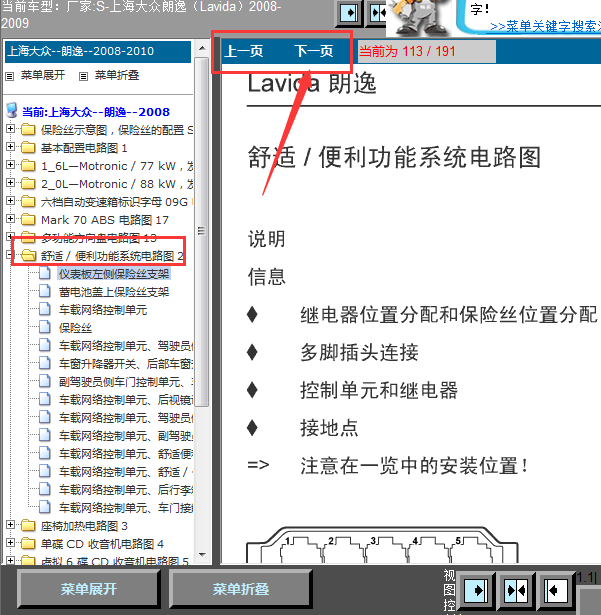Select 副驾驶员侧车门控制单元 tree item
Image resolution: width=601 pixels, height=615 pixels.
126,382
